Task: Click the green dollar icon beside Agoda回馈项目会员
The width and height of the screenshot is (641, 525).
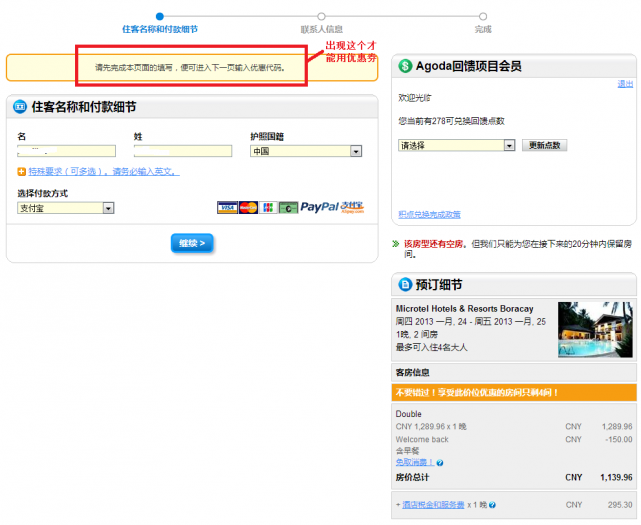Action: (405, 66)
